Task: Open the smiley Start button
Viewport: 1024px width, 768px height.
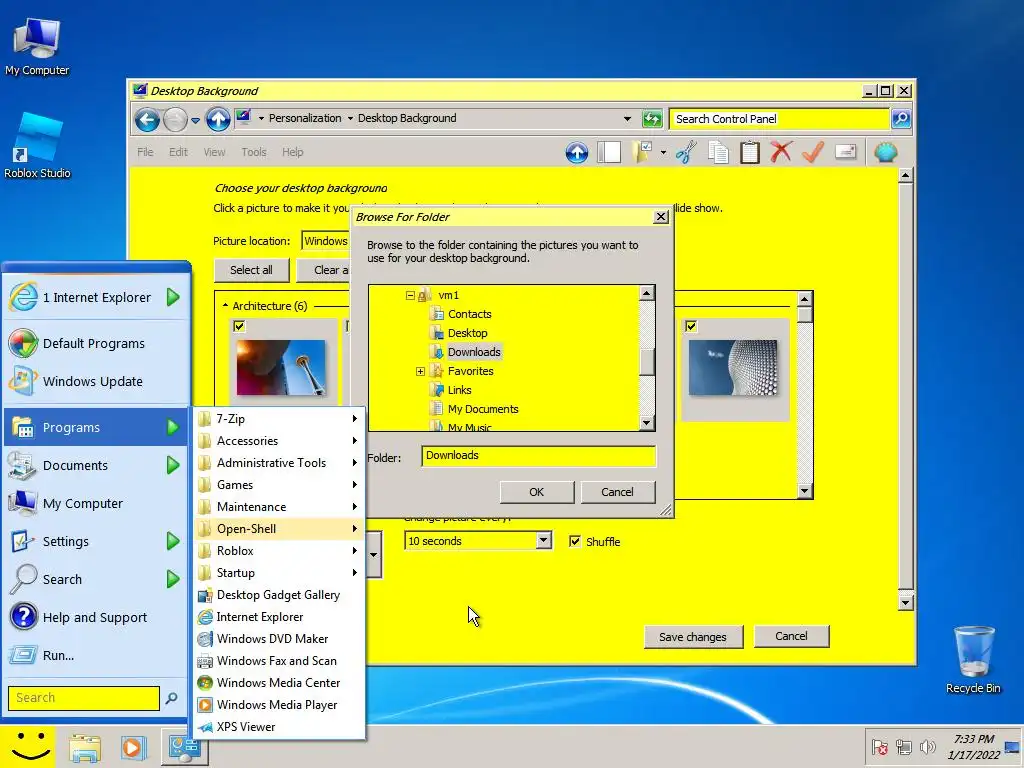Action: coord(27,746)
